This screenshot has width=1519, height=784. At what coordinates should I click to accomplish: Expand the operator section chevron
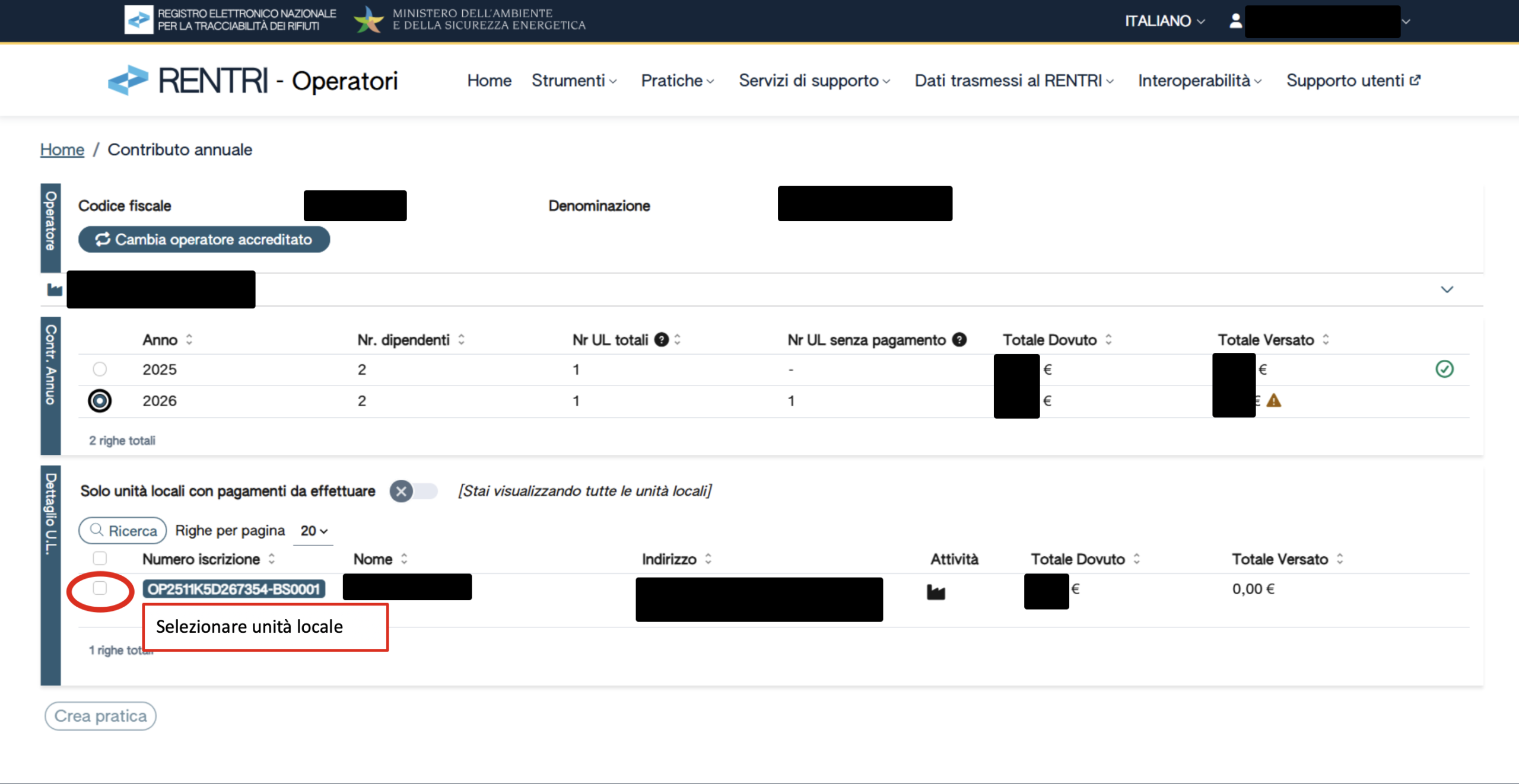click(x=1447, y=289)
